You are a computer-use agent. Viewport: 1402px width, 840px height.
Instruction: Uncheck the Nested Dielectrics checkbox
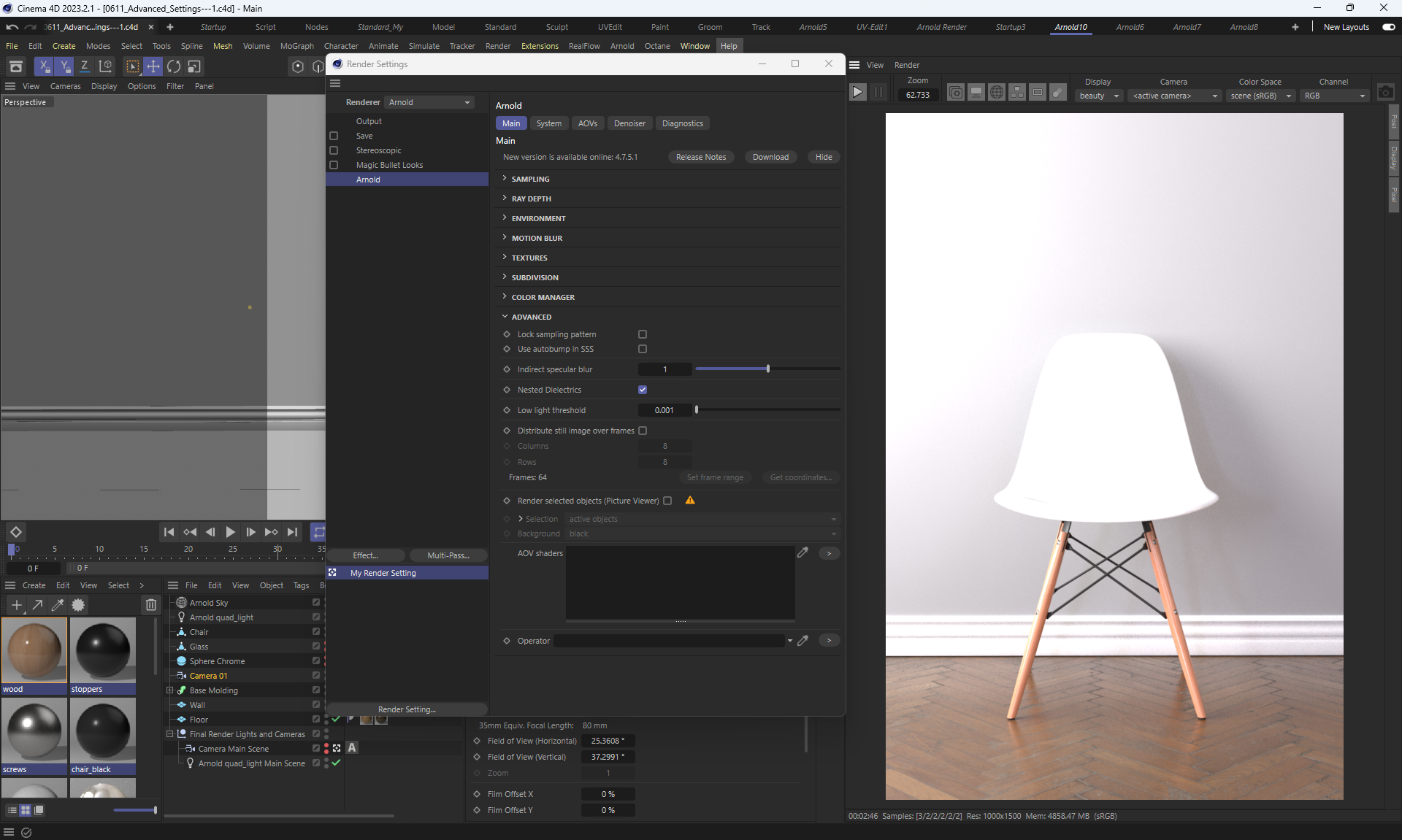click(643, 390)
